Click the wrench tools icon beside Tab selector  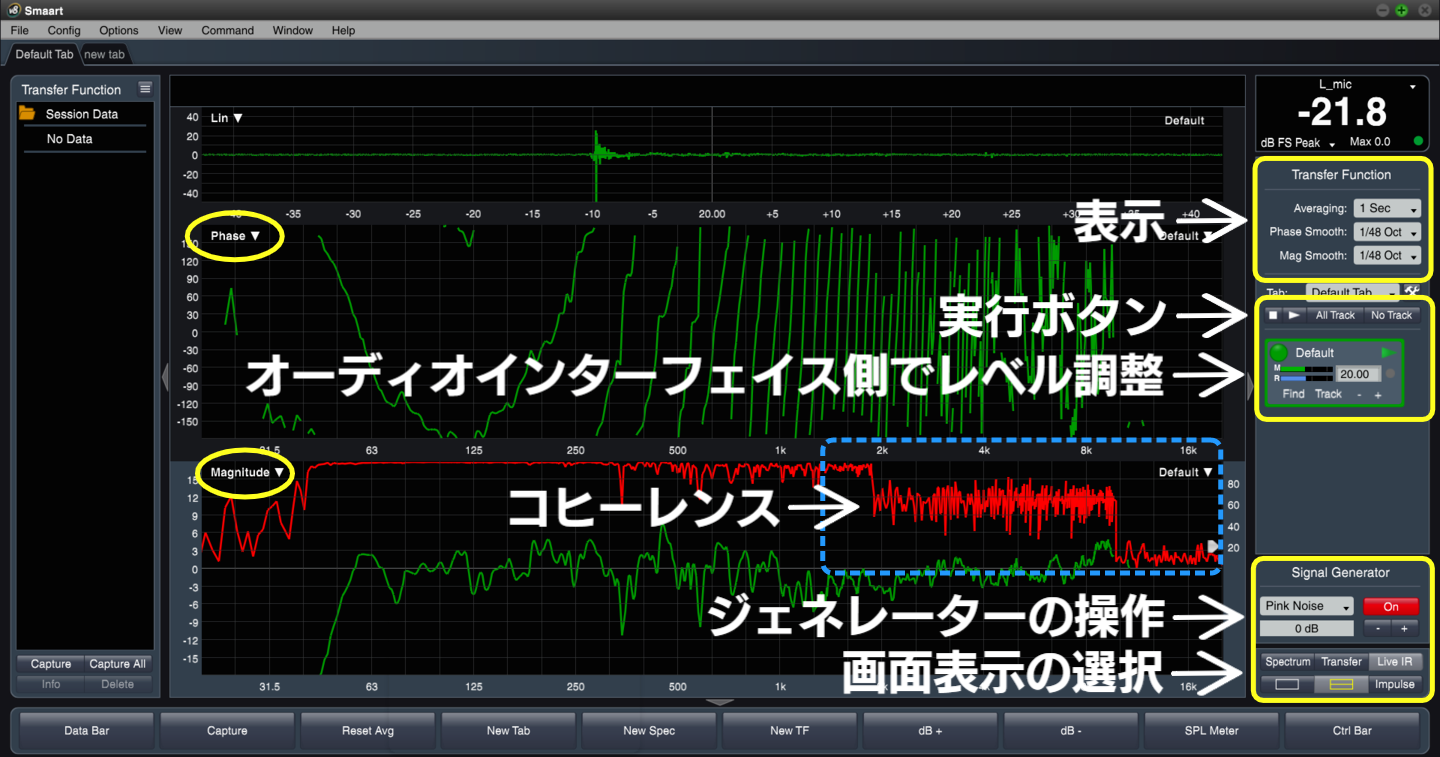tap(1412, 292)
